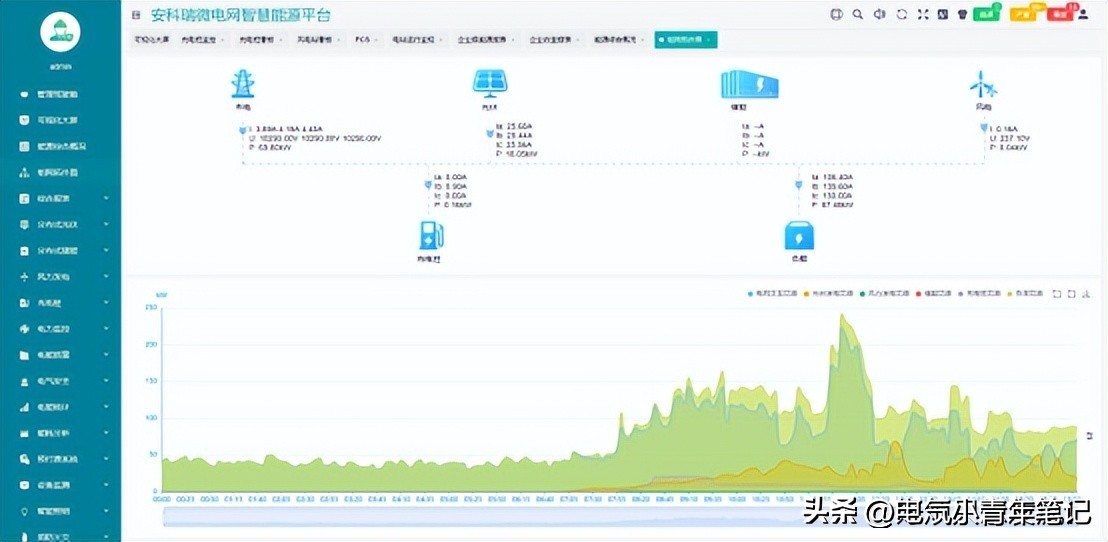The image size is (1108, 542).
Task: Toggle the red series in the chart legend
Action: point(933,293)
